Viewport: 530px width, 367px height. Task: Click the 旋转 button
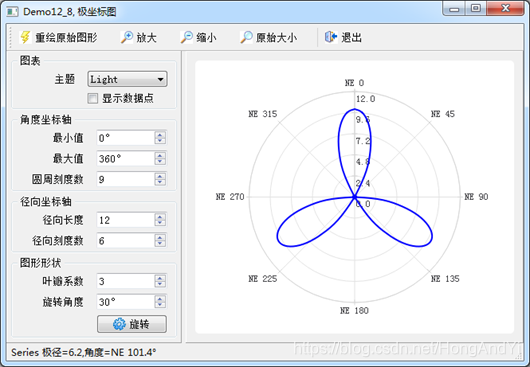(132, 324)
